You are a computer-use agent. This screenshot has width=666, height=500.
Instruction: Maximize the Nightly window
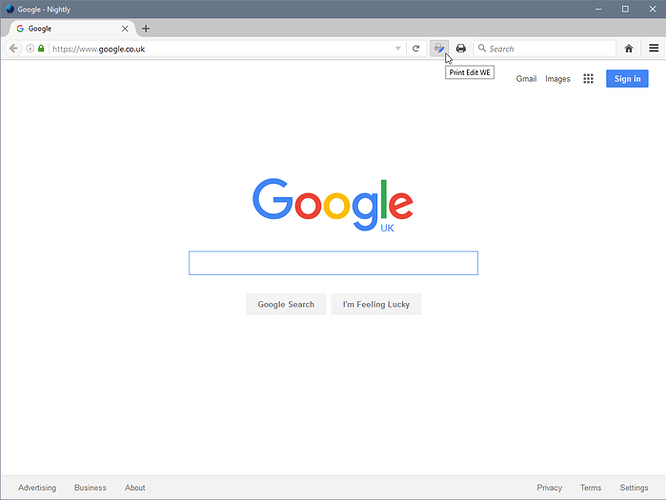pos(625,9)
